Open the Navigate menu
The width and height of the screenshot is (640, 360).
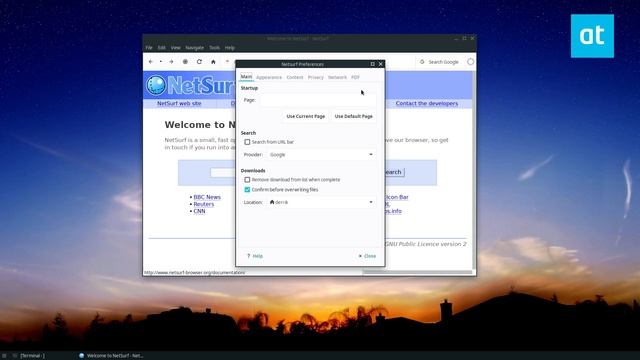pos(195,48)
